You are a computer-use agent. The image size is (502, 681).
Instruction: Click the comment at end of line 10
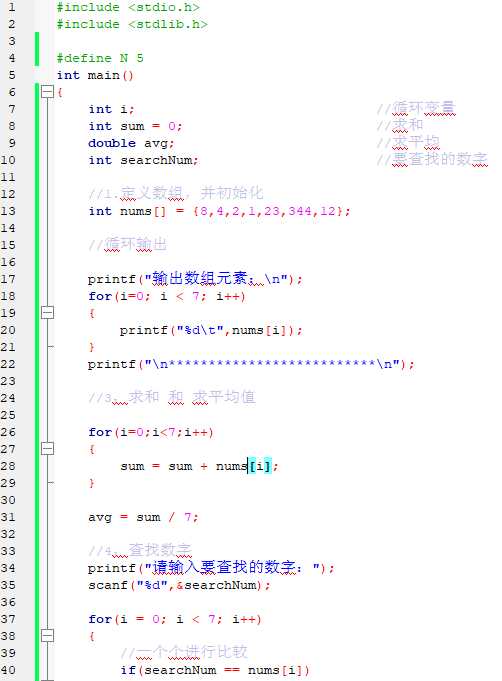pos(432,159)
